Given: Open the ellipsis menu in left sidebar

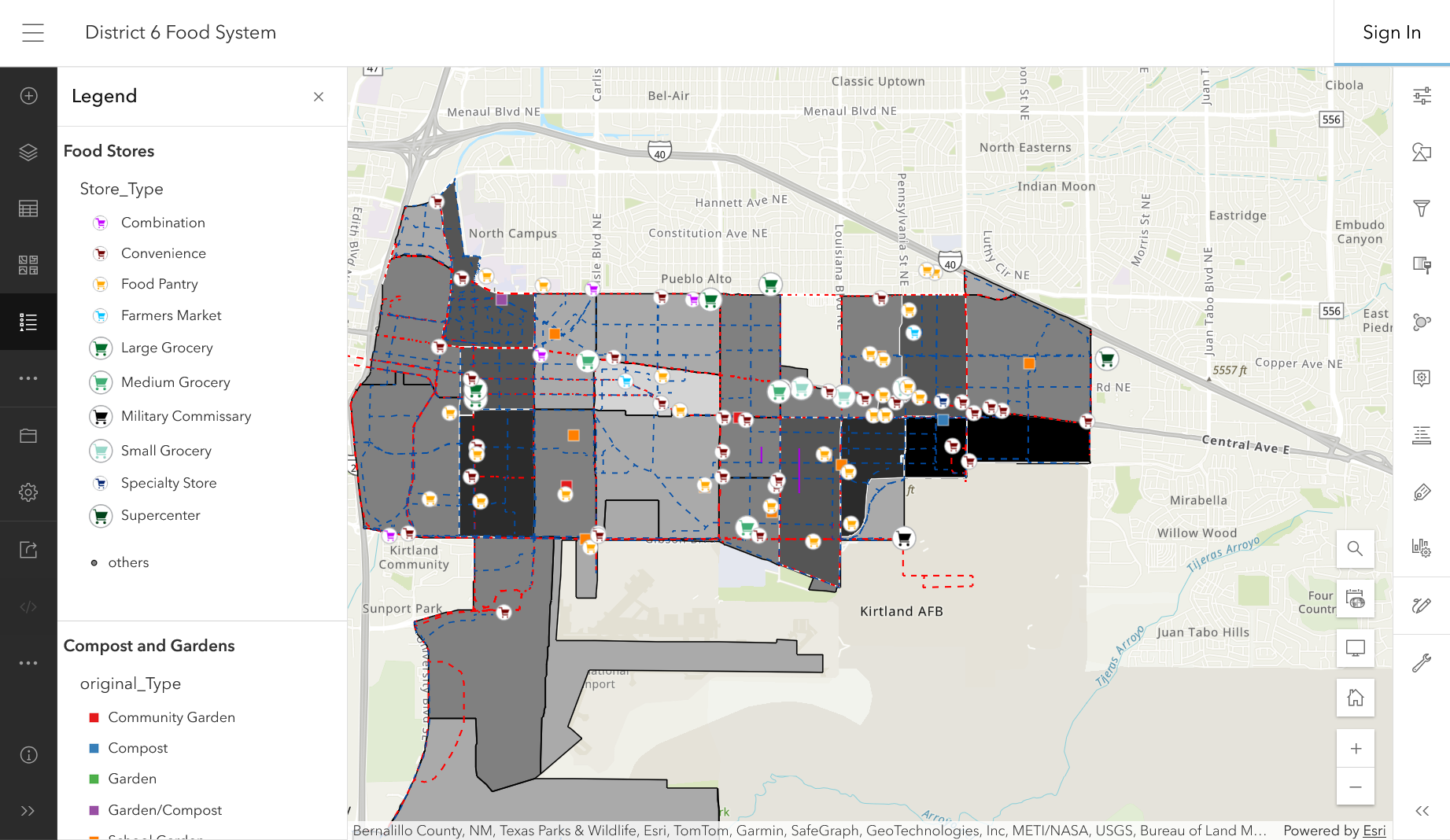Looking at the screenshot, I should pyautogui.click(x=28, y=378).
